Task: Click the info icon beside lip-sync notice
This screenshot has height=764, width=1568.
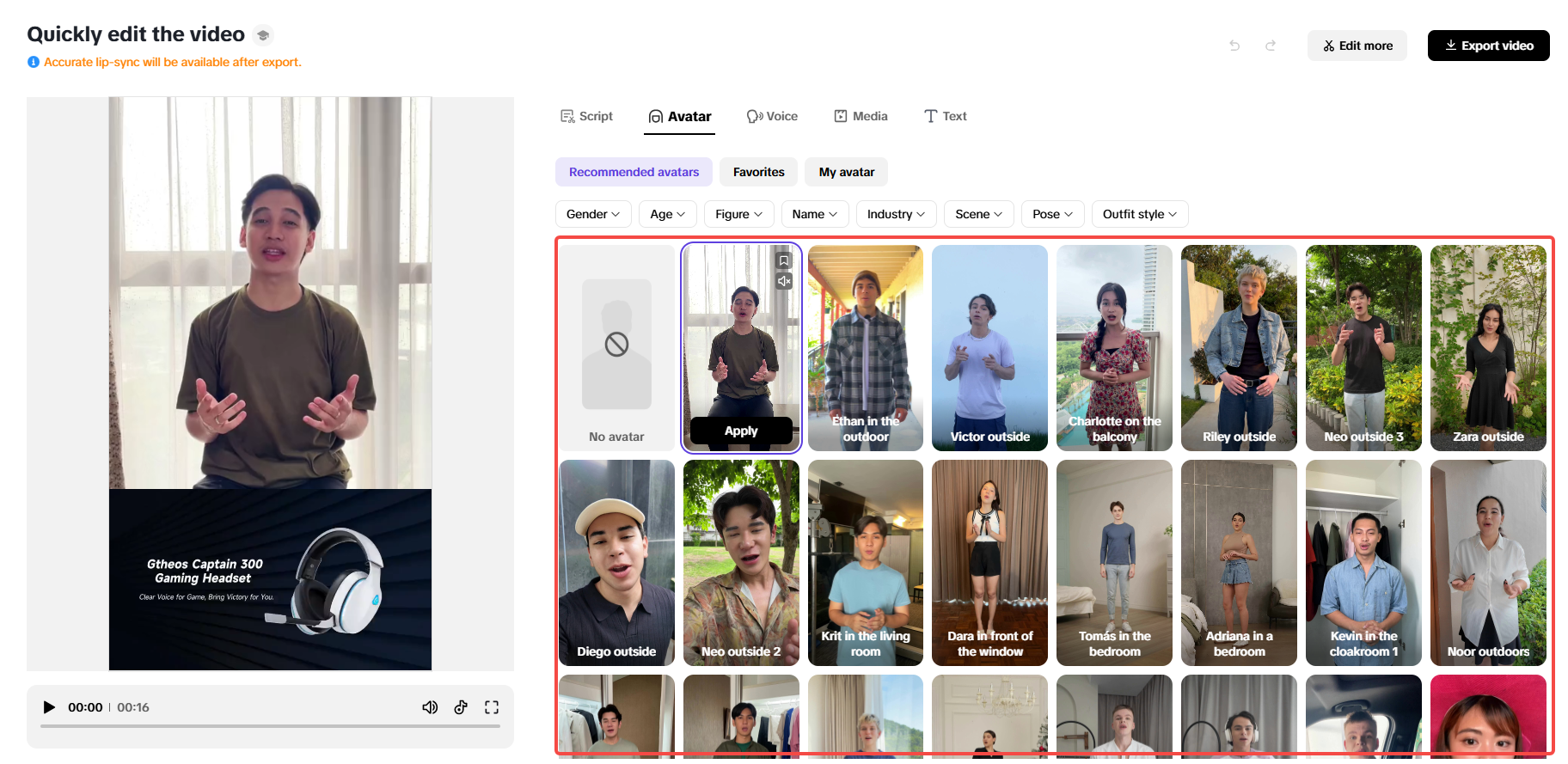Action: tap(34, 62)
